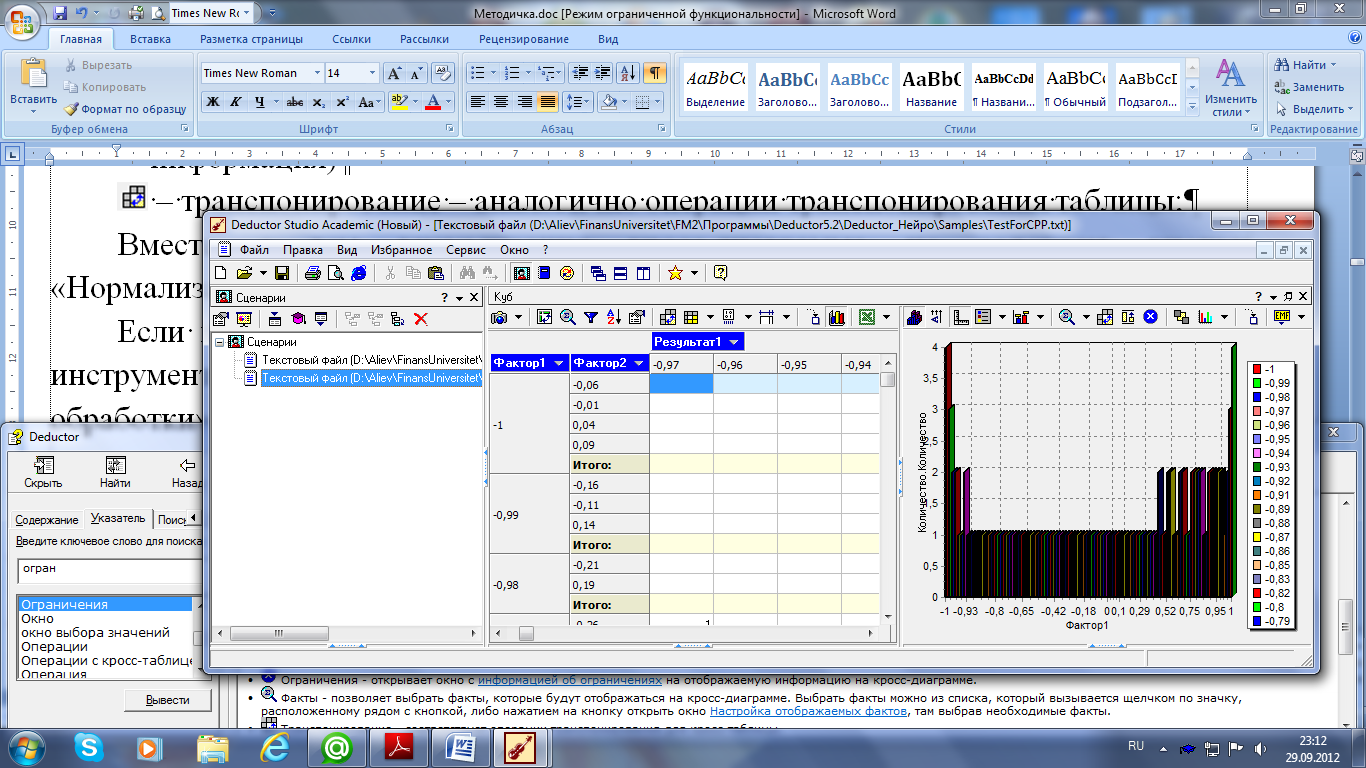This screenshot has width=1366, height=768.
Task: Click the filter funnel icon in Cube toolbar
Action: pos(591,317)
